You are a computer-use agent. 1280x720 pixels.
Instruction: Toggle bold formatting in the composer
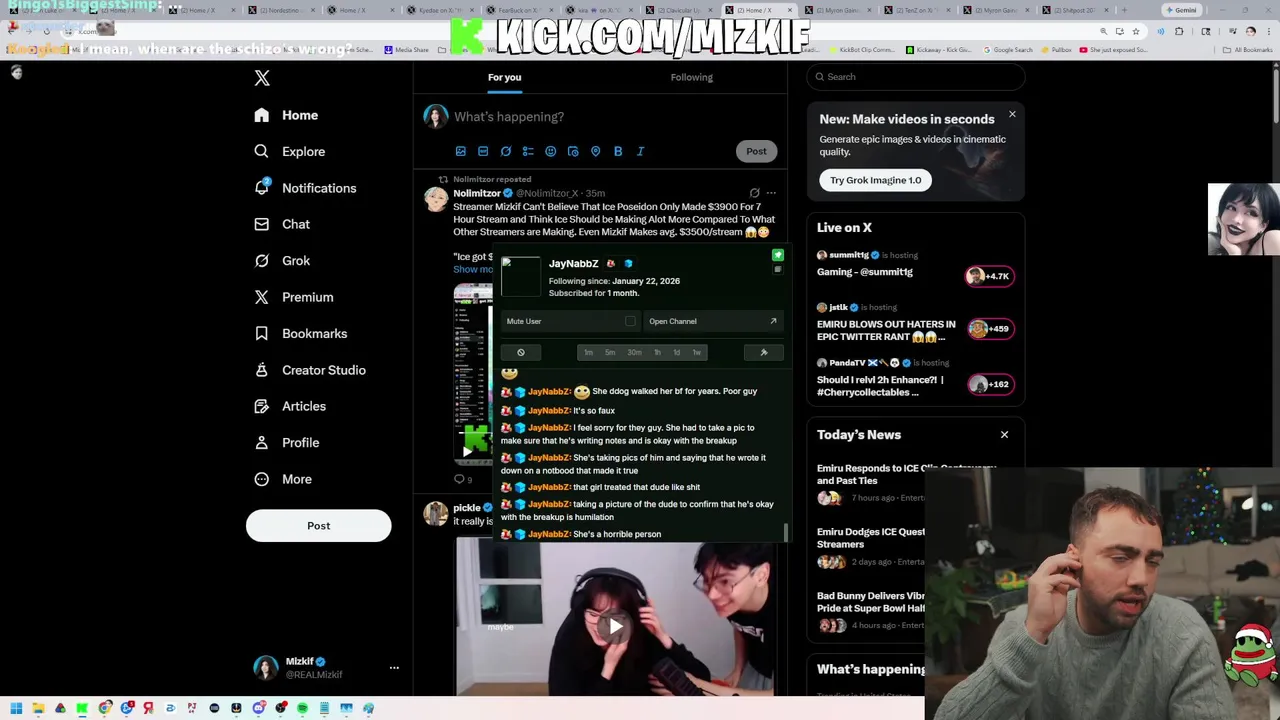618,152
